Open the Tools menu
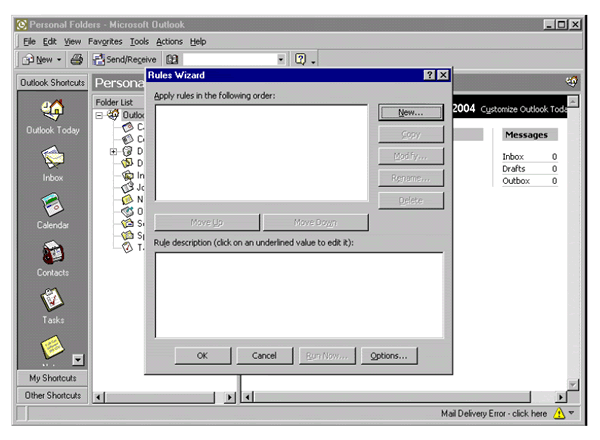 point(139,41)
